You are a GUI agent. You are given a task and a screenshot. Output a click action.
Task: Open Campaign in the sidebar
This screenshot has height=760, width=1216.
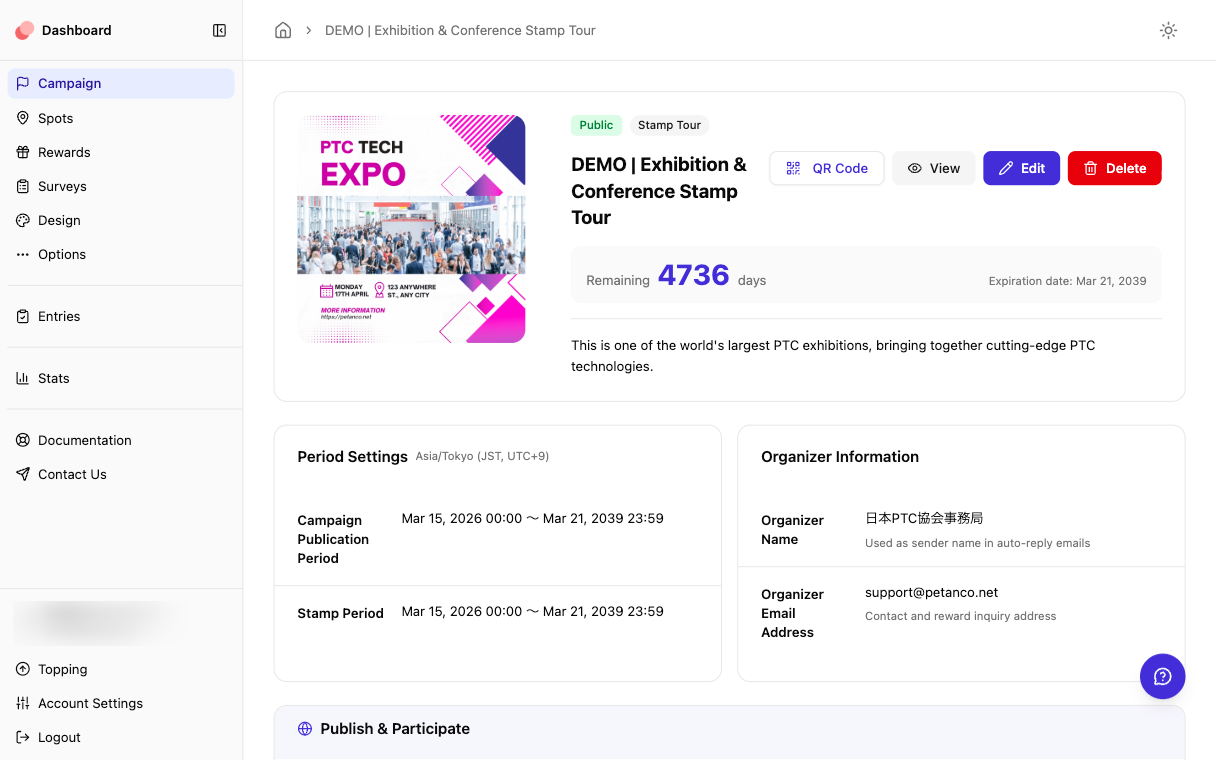[x=121, y=83]
